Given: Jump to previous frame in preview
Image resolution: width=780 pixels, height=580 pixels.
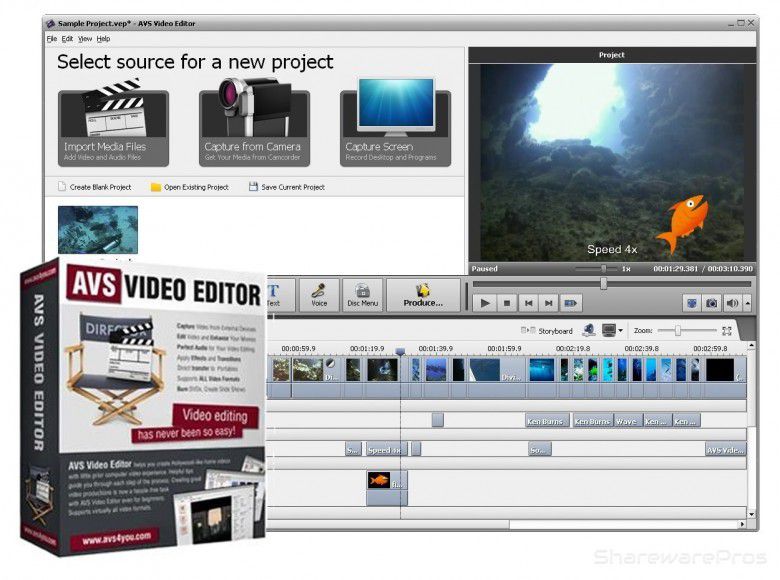Looking at the screenshot, I should tap(528, 303).
